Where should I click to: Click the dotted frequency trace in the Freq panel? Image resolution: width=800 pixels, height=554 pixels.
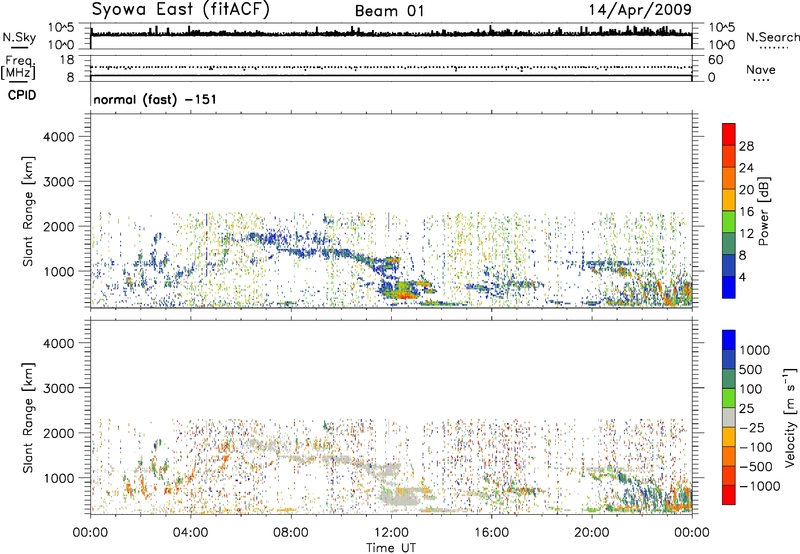(391, 67)
